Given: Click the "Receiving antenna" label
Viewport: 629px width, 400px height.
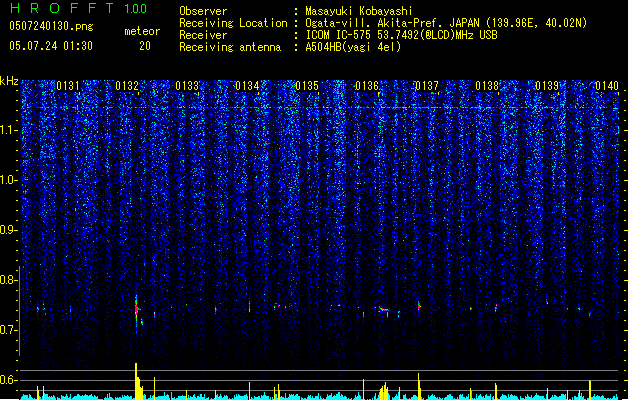Looking at the screenshot, I should [x=230, y=47].
